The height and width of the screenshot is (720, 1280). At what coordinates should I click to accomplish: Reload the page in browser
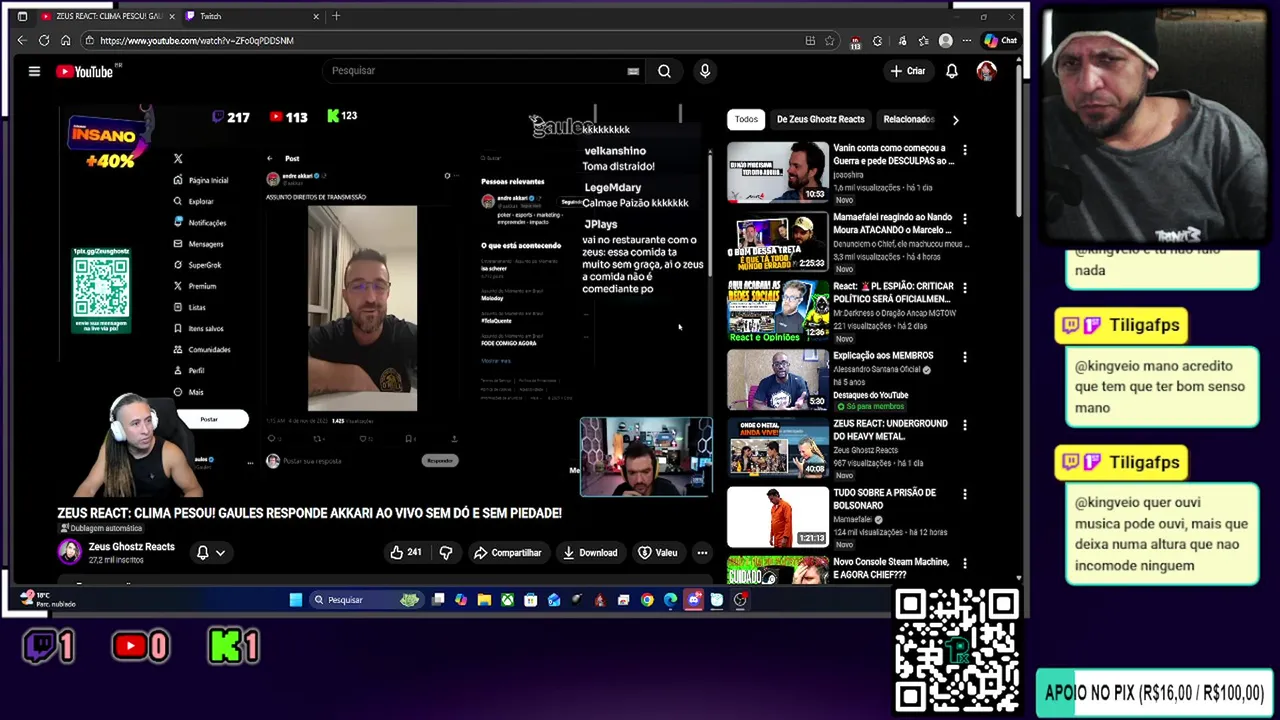[44, 40]
